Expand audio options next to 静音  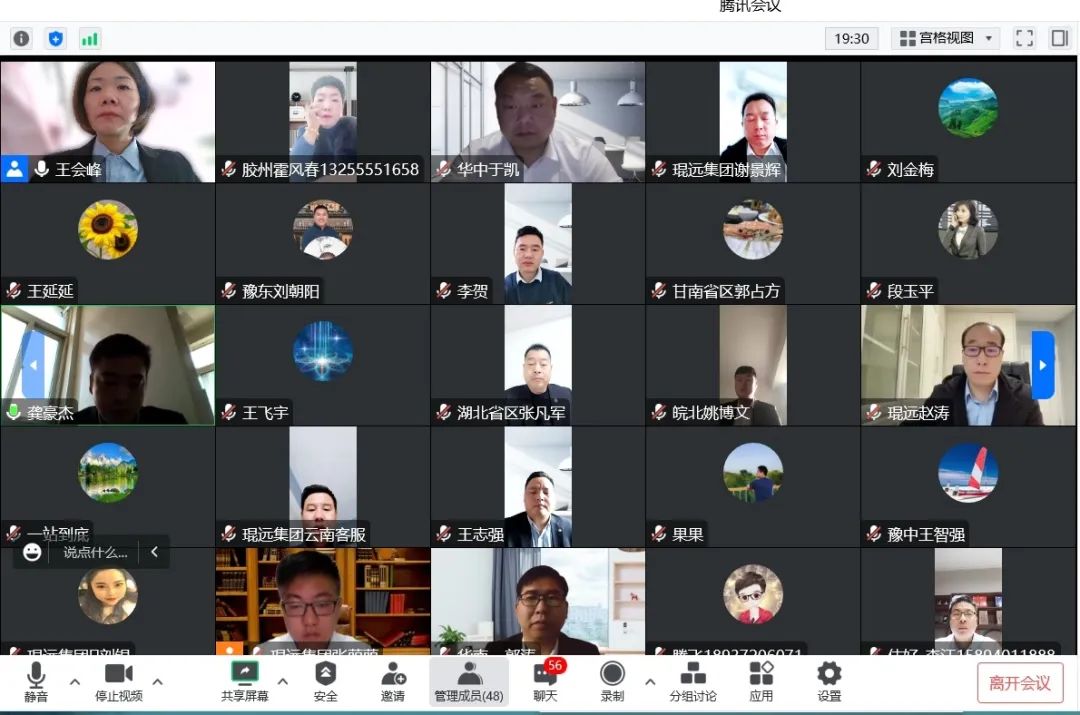click(x=75, y=682)
